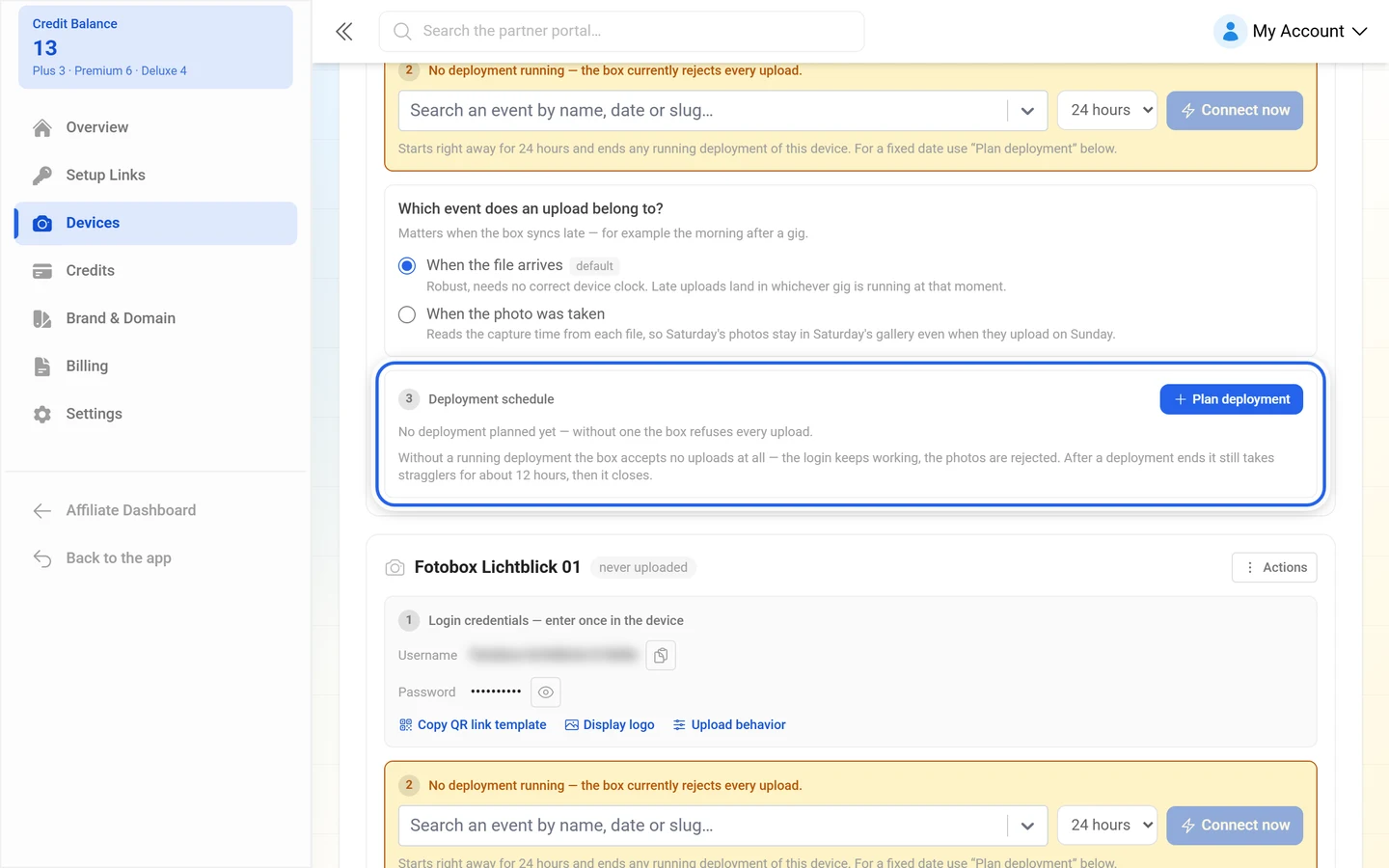Open the Upload behavior link
The image size is (1389, 868).
[x=729, y=725]
